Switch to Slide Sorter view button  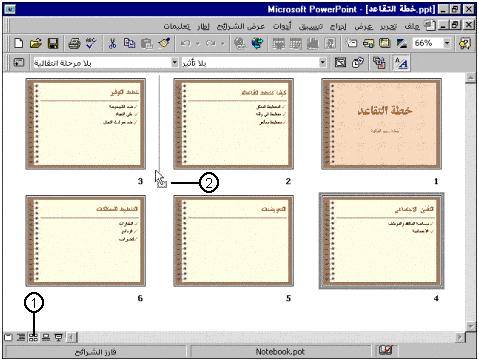(33, 338)
